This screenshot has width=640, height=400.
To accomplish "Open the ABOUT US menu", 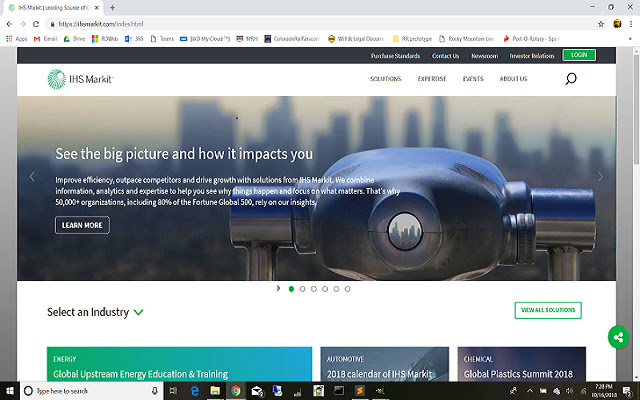I will click(513, 78).
